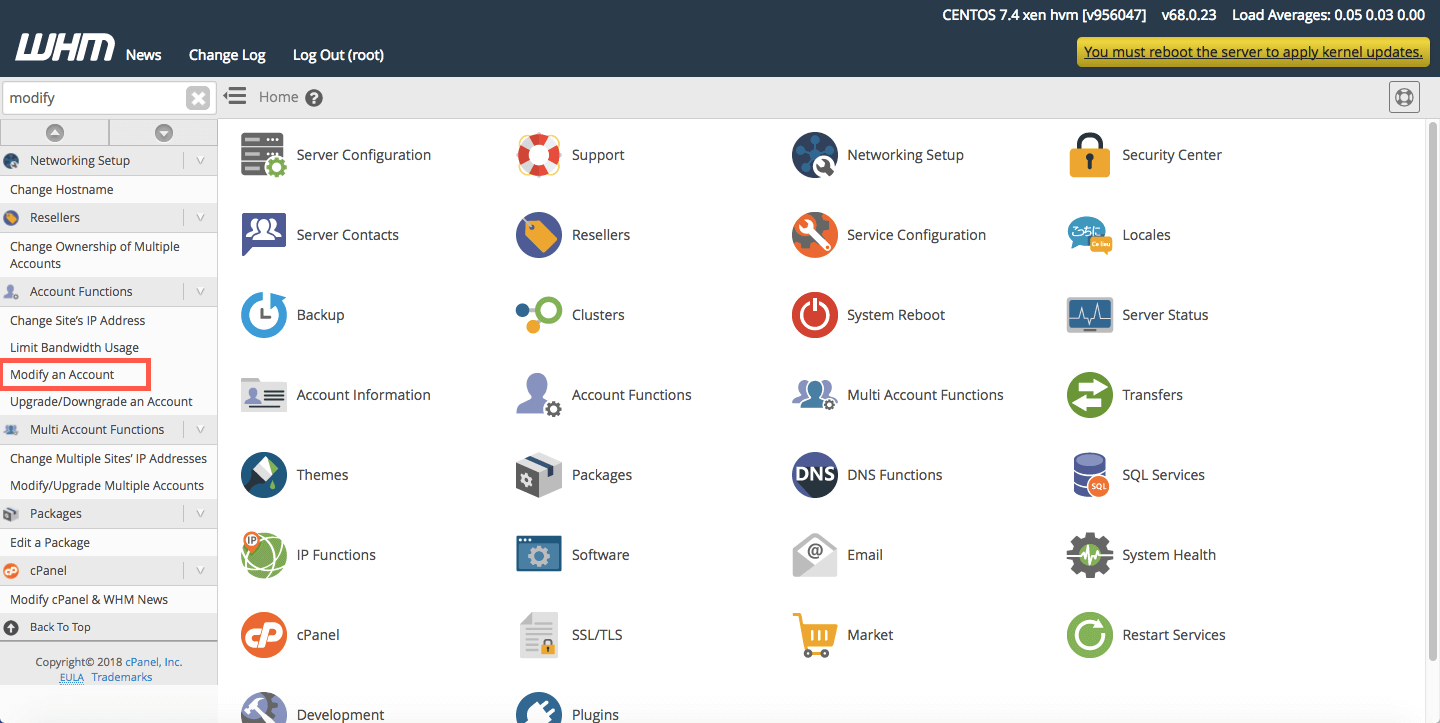Go to Home breadcrumb
This screenshot has height=723, width=1440.
(278, 97)
